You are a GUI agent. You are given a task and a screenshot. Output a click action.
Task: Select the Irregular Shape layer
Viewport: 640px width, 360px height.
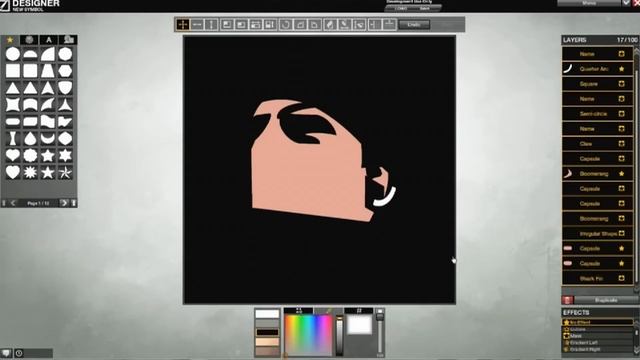tap(598, 233)
